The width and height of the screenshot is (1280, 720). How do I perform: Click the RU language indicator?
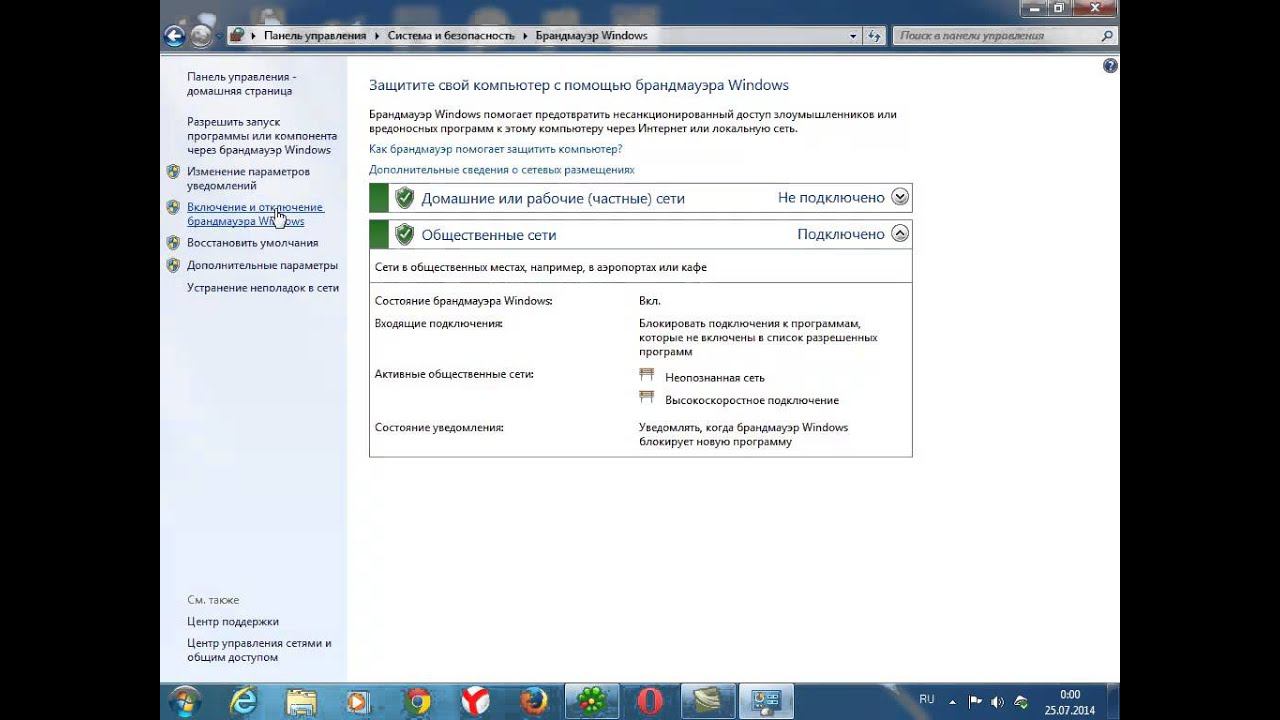(926, 698)
